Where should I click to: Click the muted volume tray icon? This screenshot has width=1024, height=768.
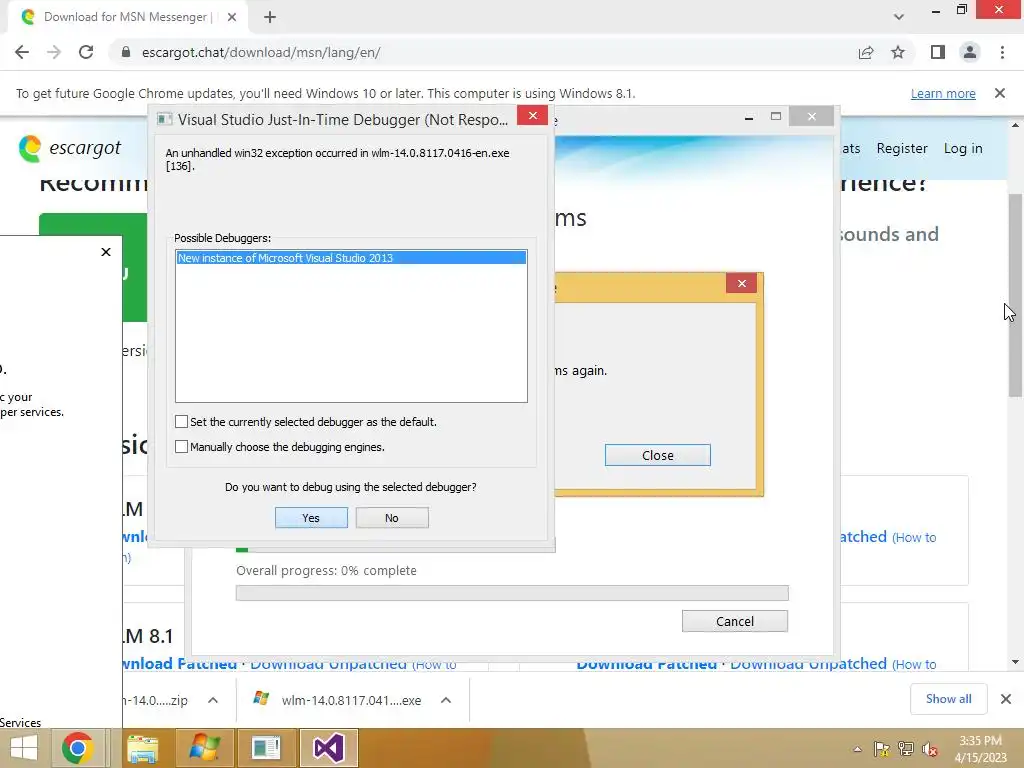930,749
